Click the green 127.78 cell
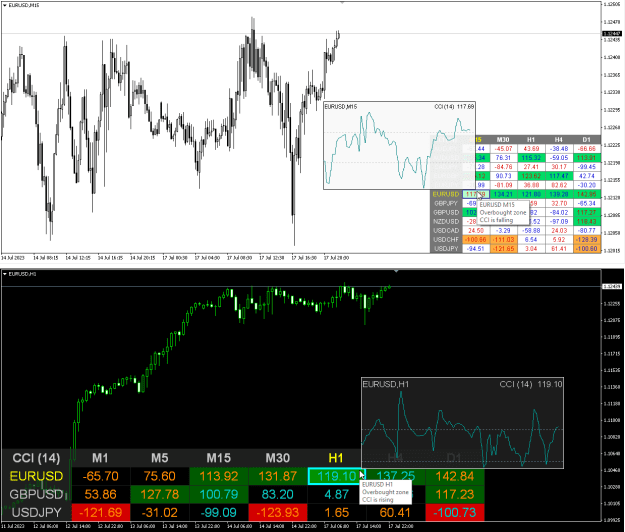Image resolution: width=625 pixels, height=532 pixels. tap(159, 494)
